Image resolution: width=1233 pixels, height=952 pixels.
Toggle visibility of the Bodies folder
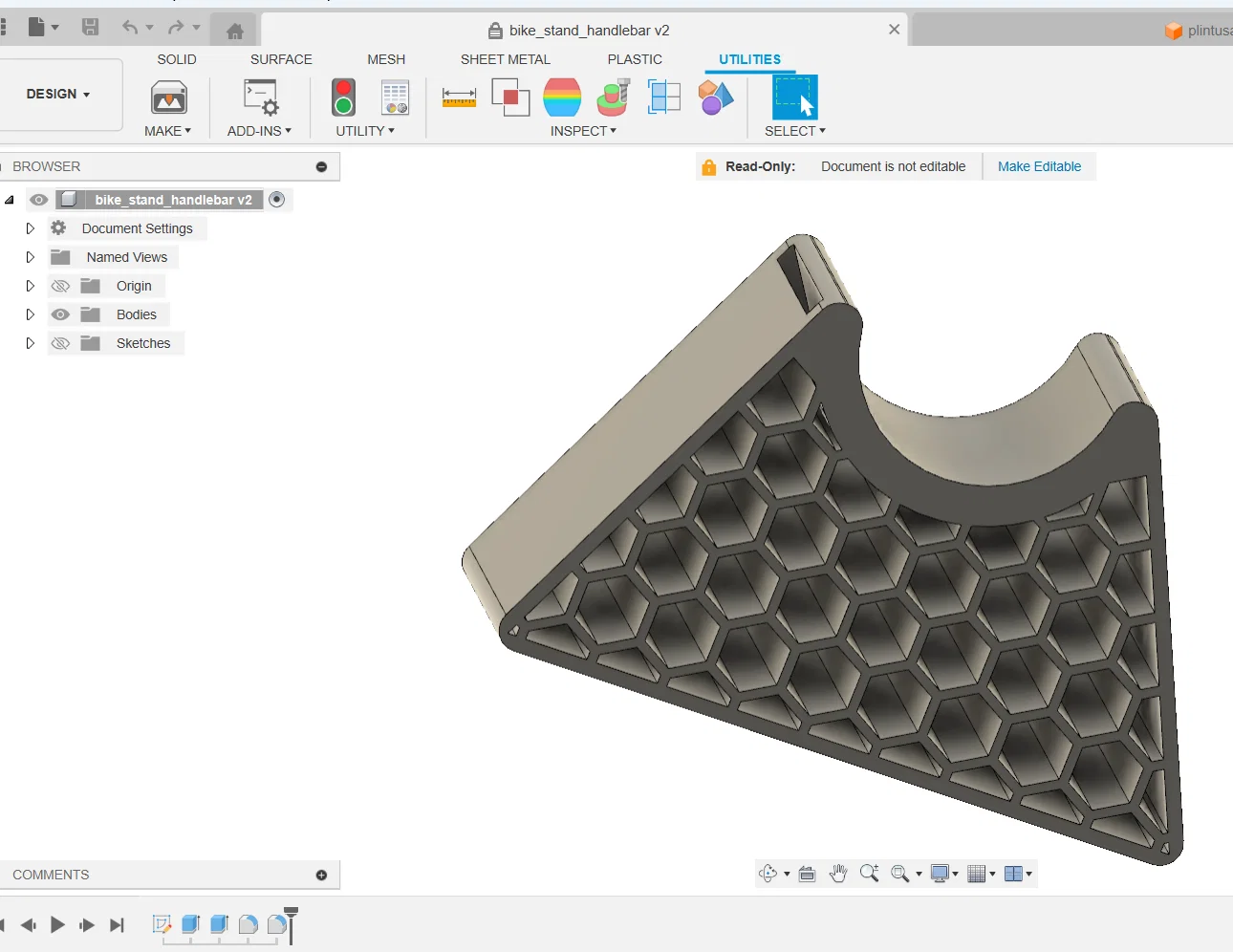click(x=60, y=314)
